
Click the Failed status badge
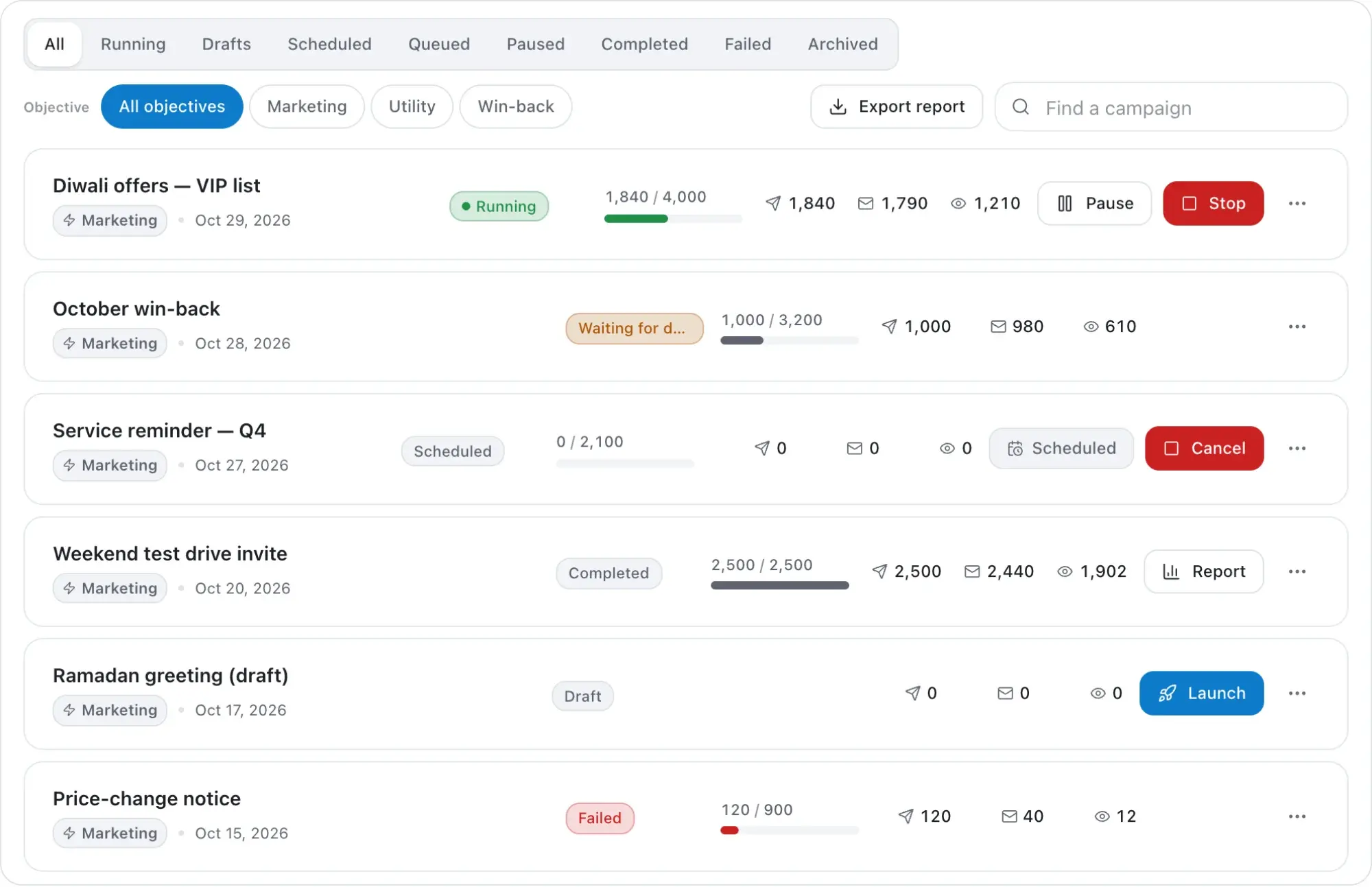(600, 818)
